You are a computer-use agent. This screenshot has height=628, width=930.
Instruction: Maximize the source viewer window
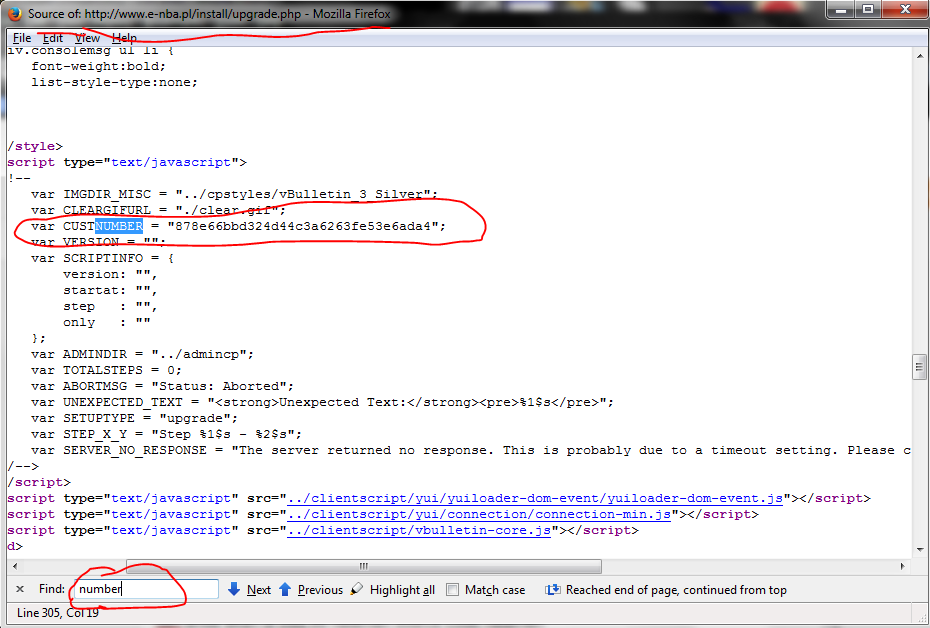[x=868, y=9]
